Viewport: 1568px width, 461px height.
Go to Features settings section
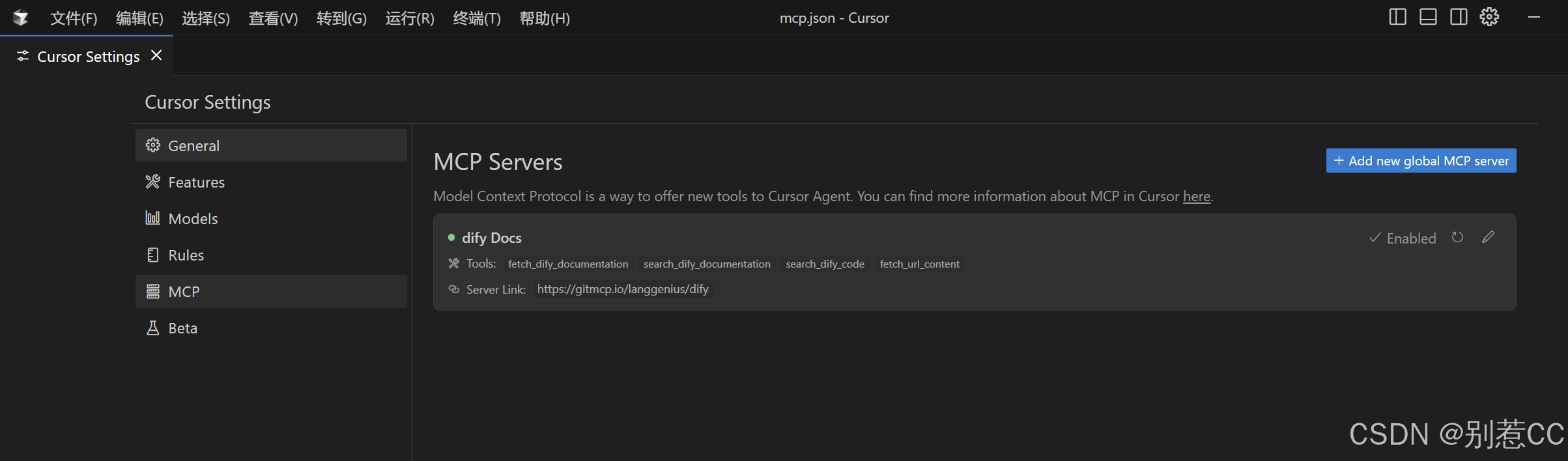tap(271, 182)
